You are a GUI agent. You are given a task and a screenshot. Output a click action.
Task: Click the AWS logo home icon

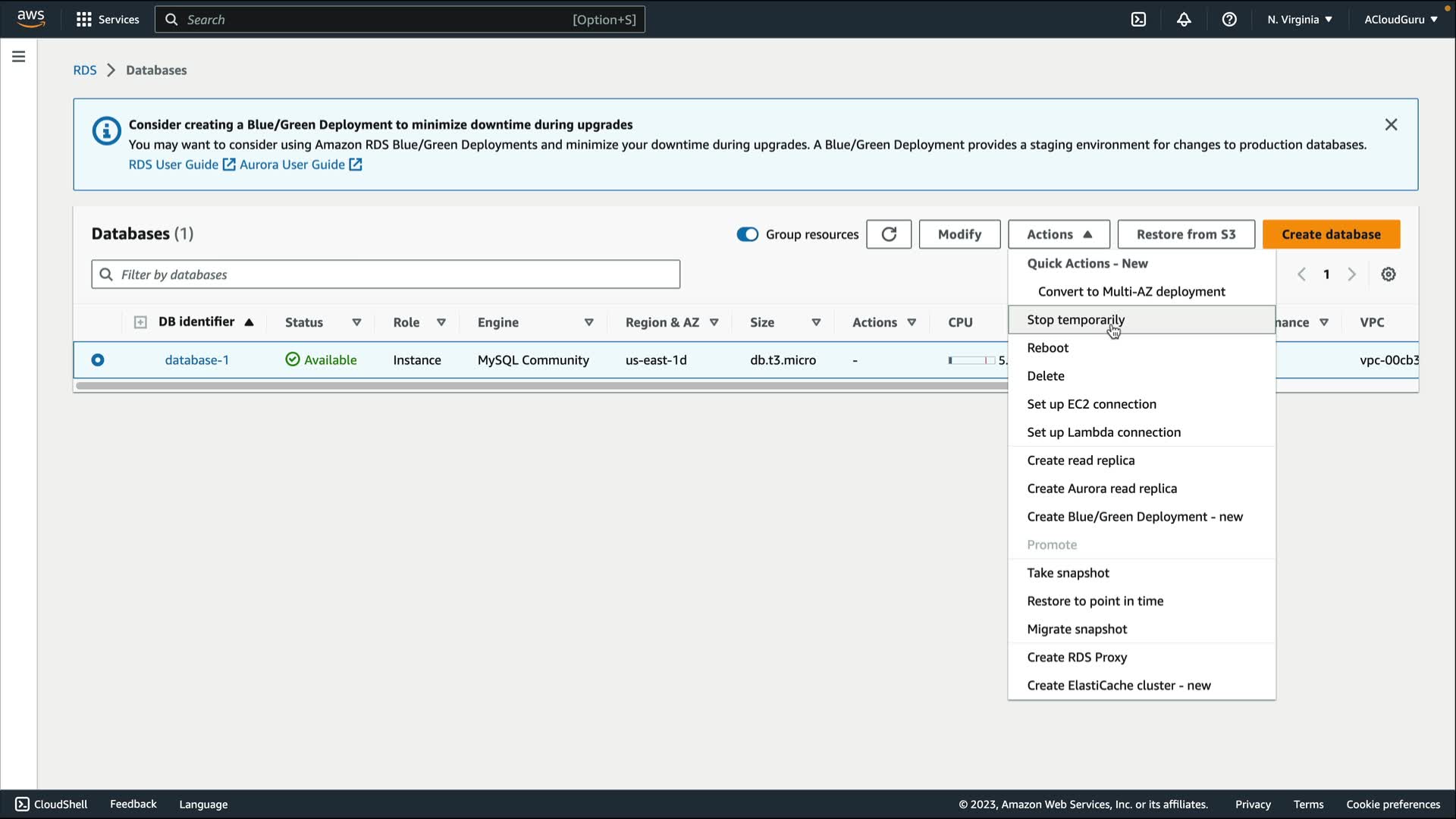31,18
